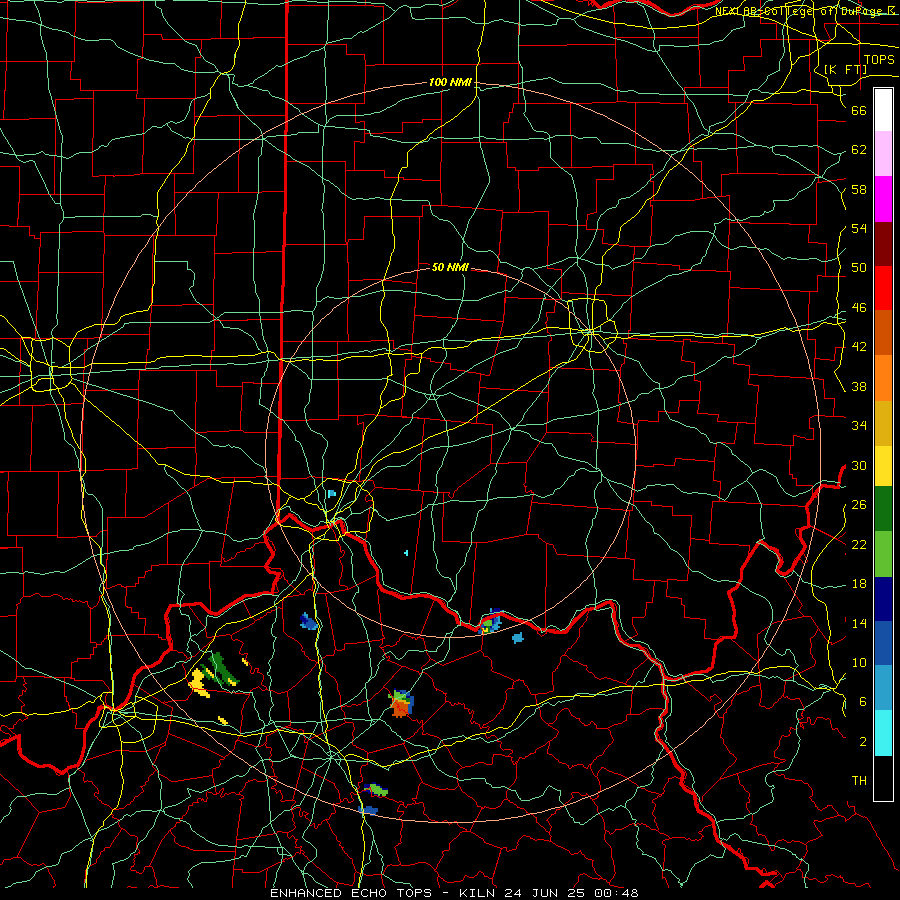Click the '38' legend value
Screen dimensions: 900x900
click(859, 387)
